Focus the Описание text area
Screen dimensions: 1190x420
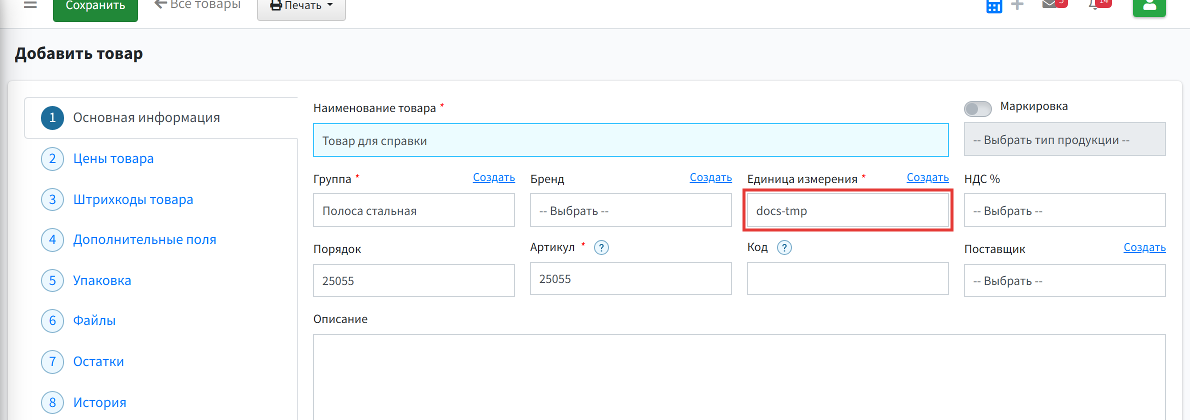[738, 377]
